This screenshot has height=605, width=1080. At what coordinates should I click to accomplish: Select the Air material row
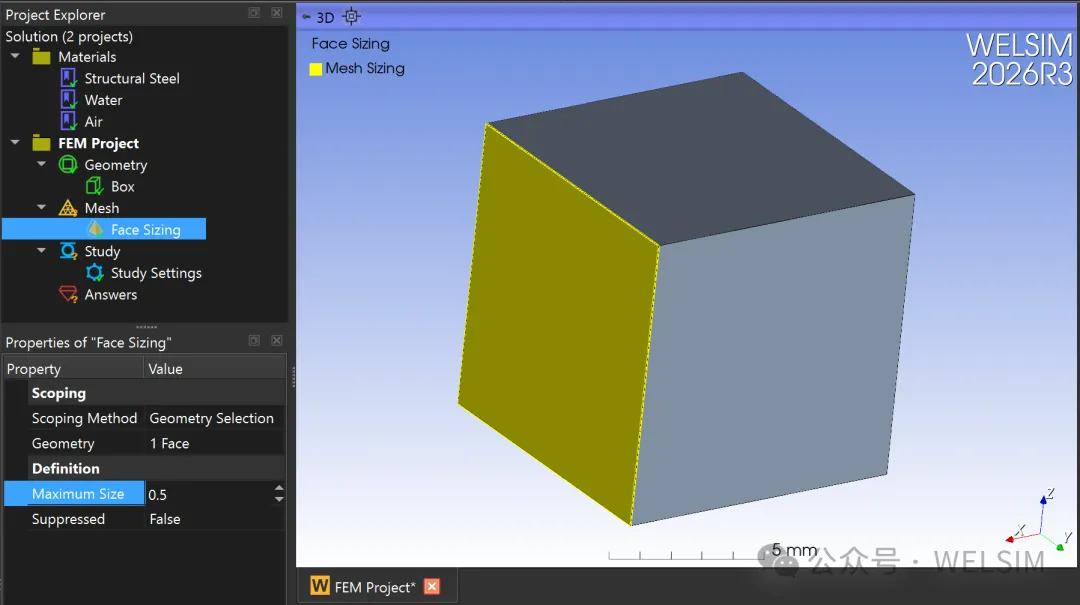[94, 121]
